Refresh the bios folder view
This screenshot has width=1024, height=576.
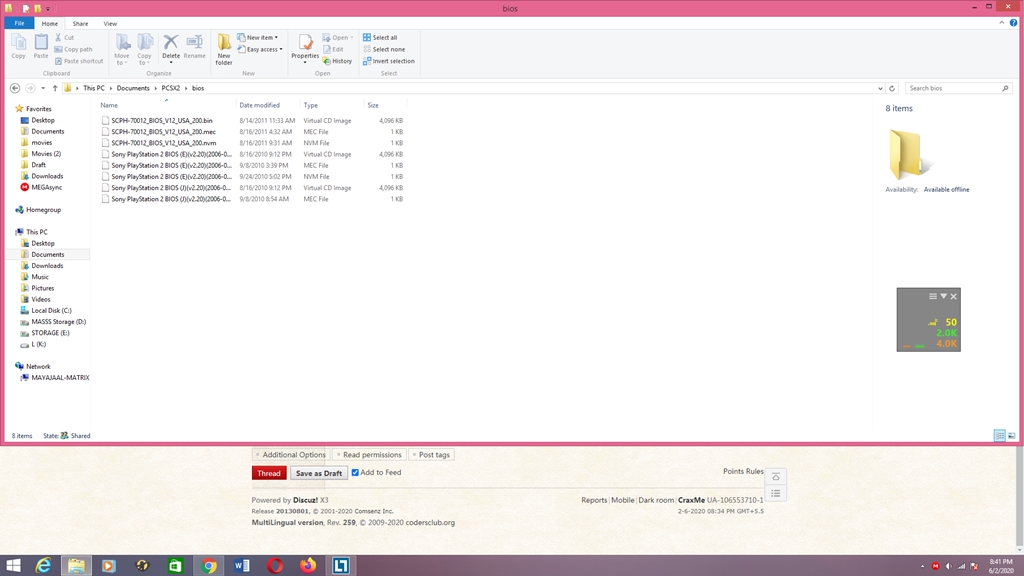892,88
